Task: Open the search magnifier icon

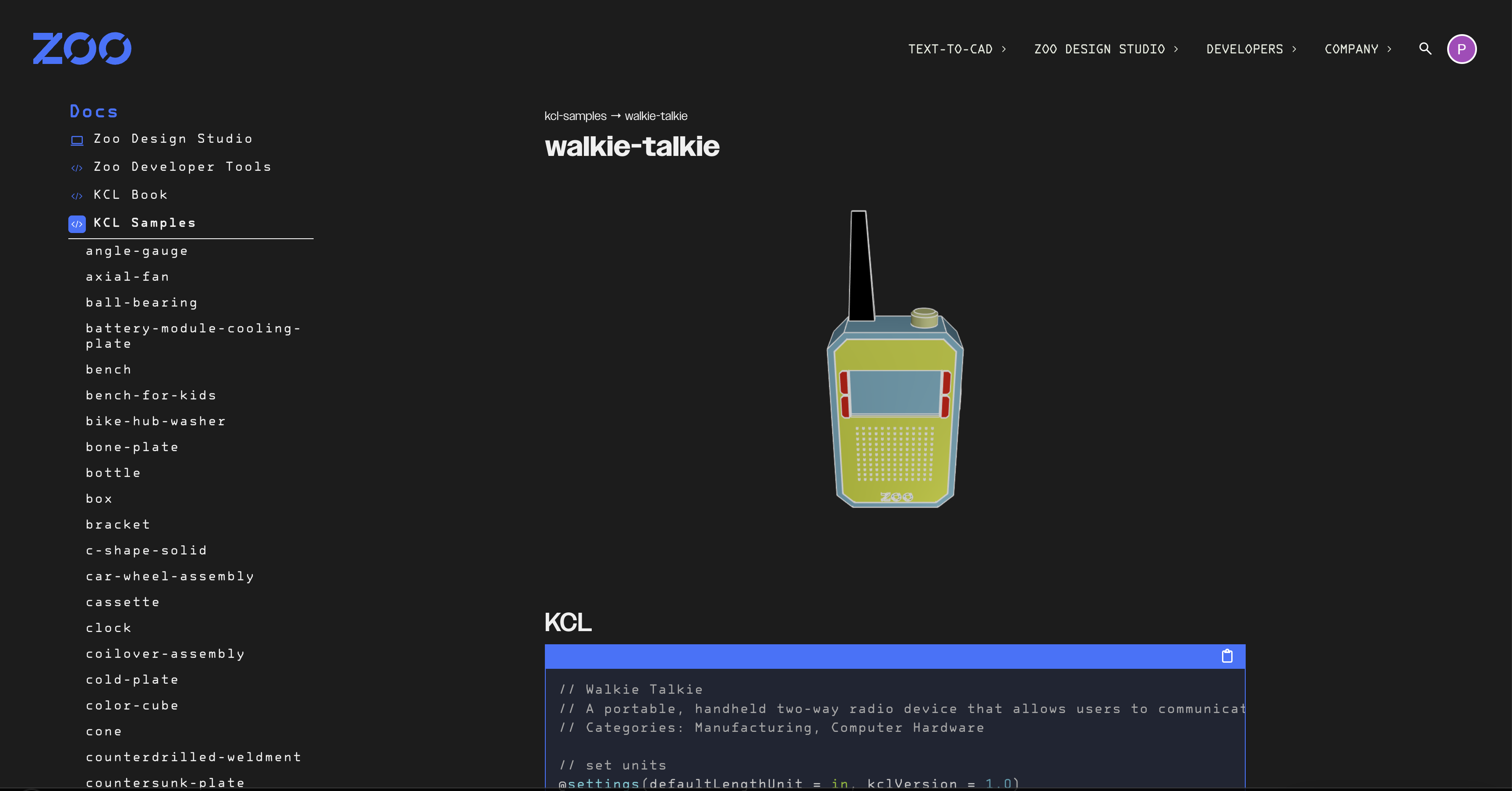Action: (x=1424, y=48)
